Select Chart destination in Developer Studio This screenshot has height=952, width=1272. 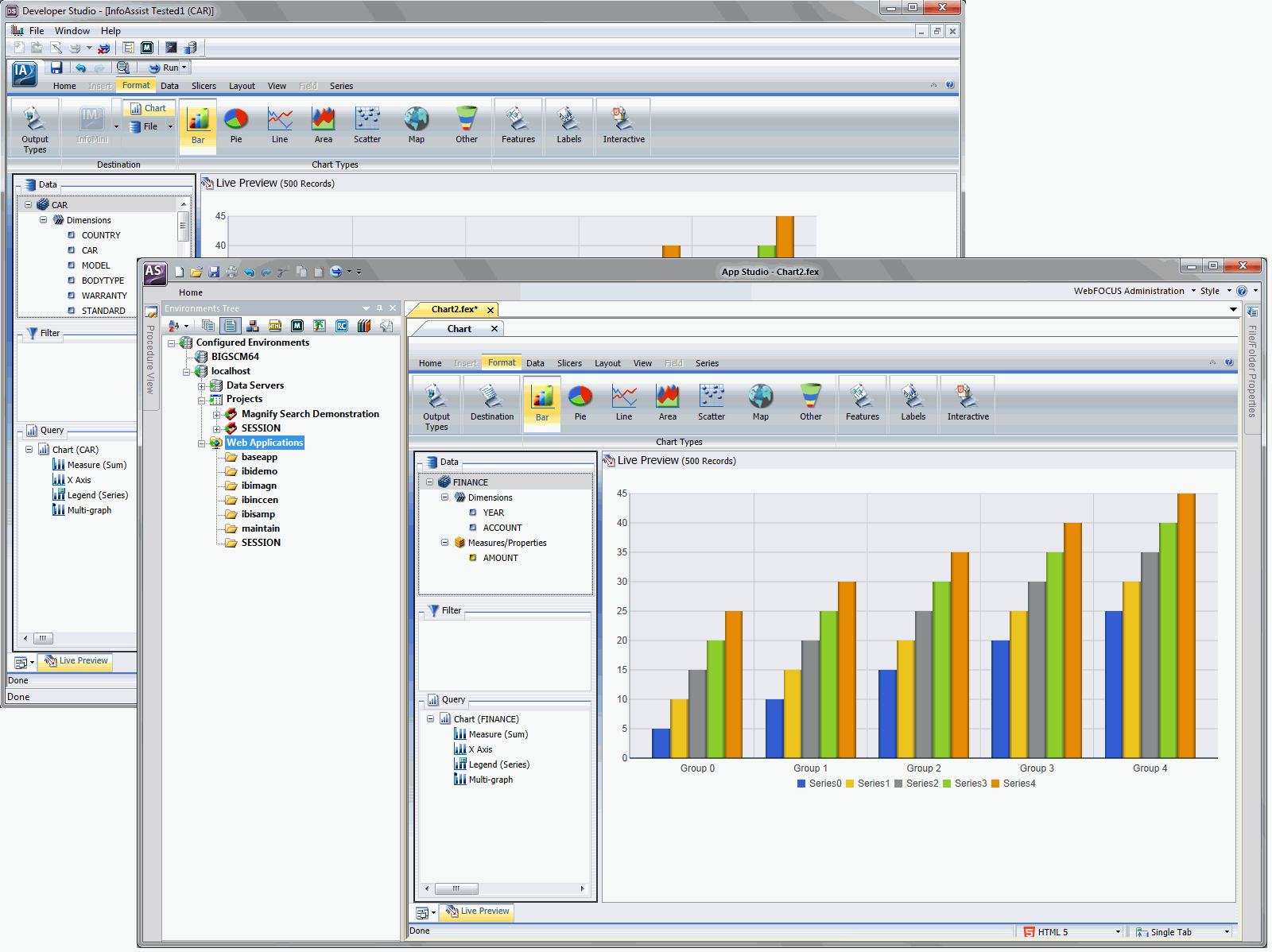[x=149, y=108]
